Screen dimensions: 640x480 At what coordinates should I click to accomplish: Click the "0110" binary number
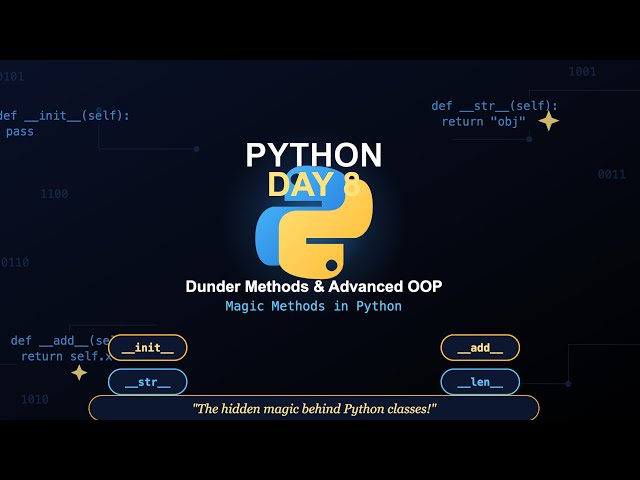click(x=15, y=262)
